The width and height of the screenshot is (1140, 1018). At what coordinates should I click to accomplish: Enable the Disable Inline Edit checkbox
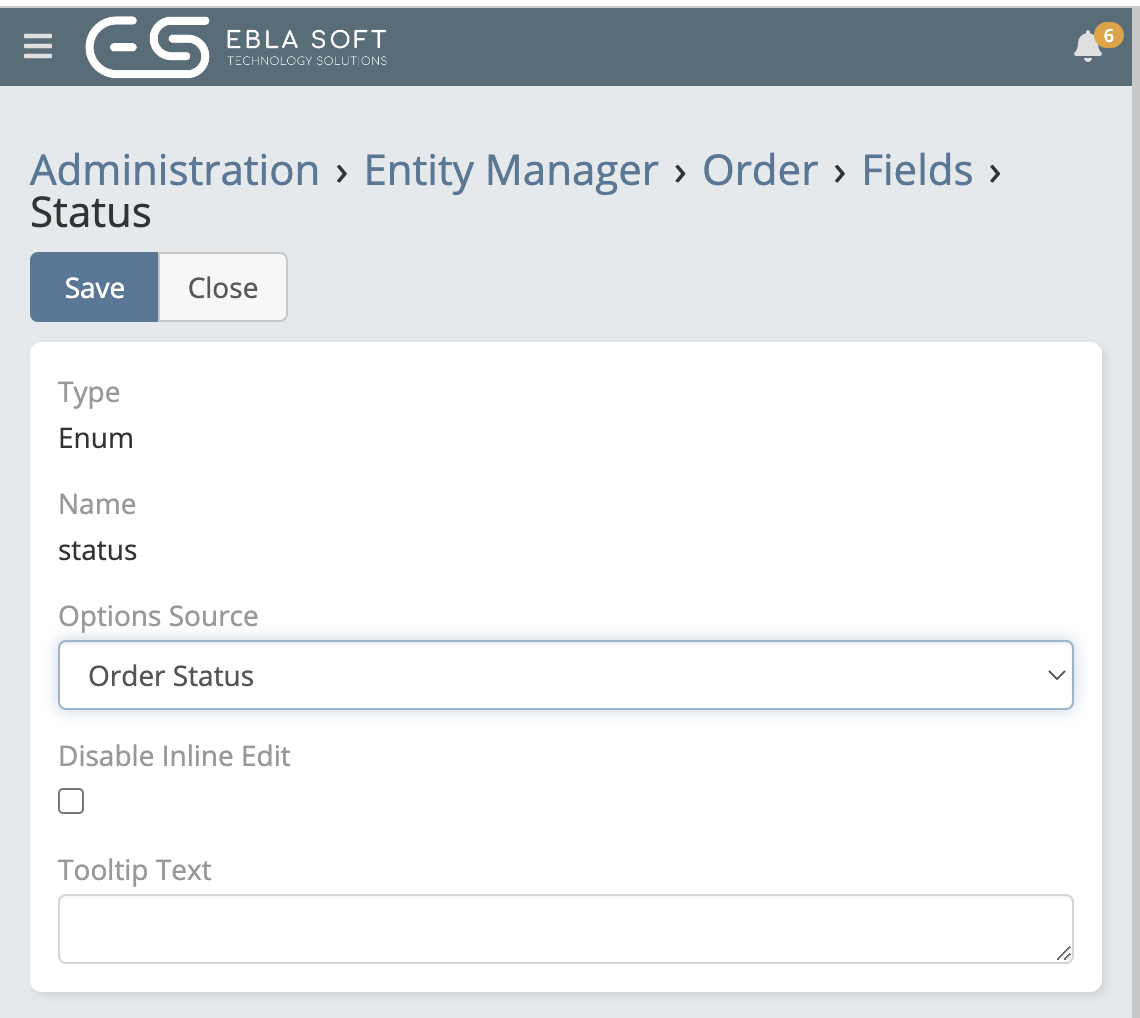pyautogui.click(x=71, y=801)
